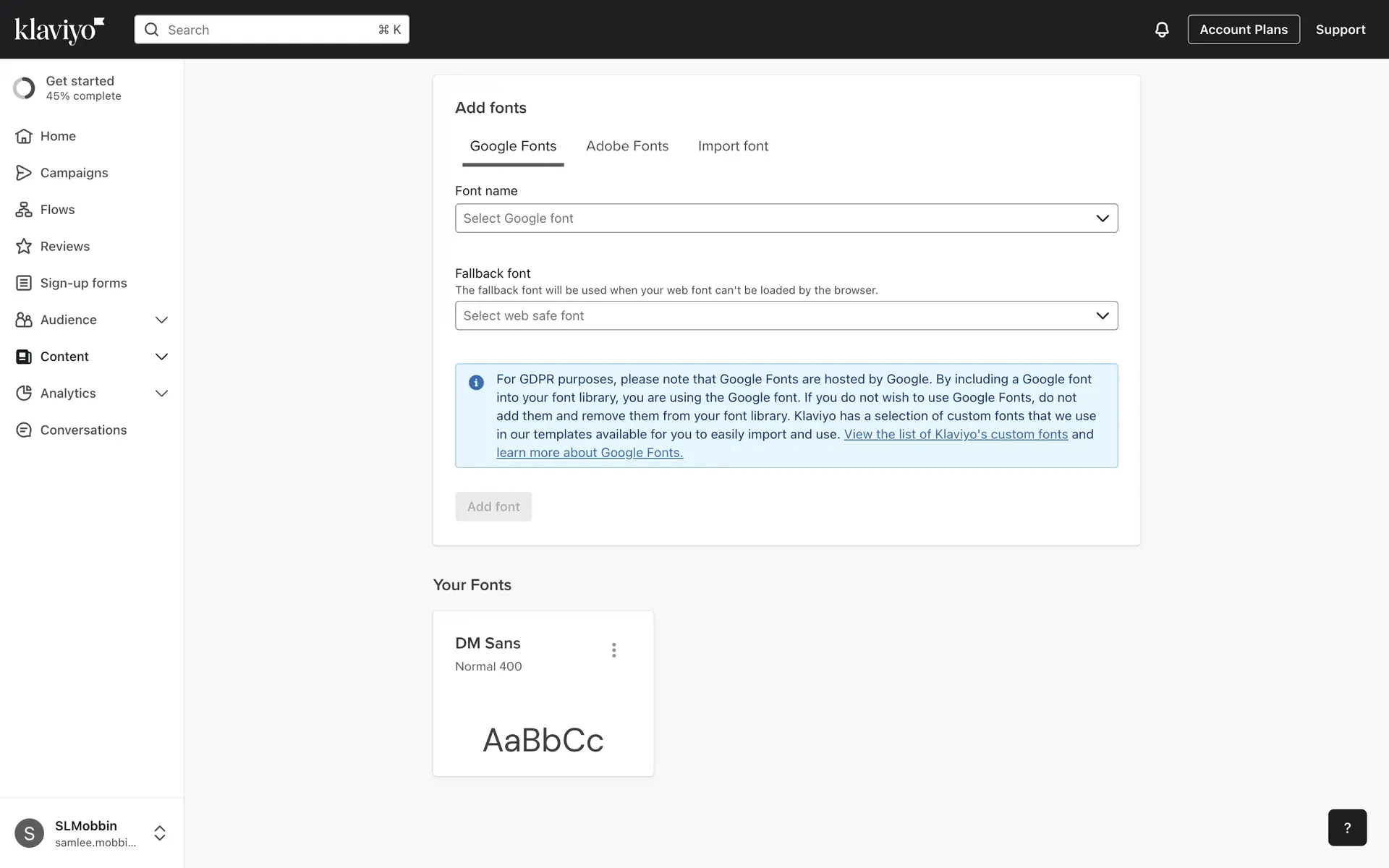Open the web safe fallback font dropdown
Image resolution: width=1389 pixels, height=868 pixels.
[x=786, y=316]
